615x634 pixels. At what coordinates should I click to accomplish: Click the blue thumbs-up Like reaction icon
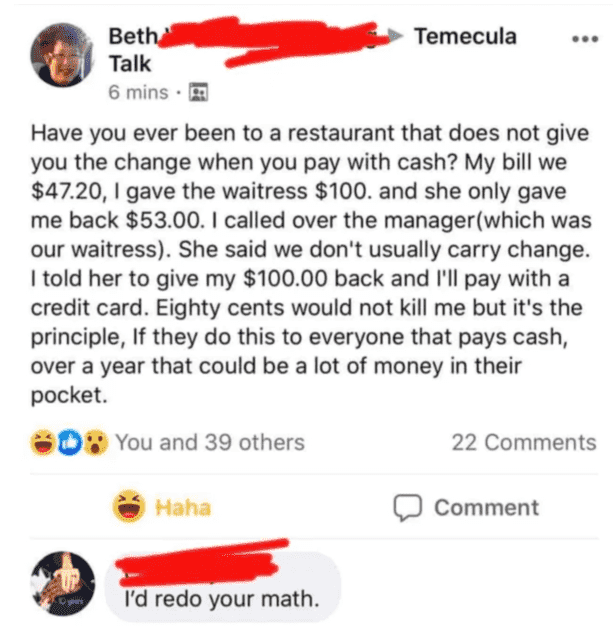pyautogui.click(x=70, y=443)
